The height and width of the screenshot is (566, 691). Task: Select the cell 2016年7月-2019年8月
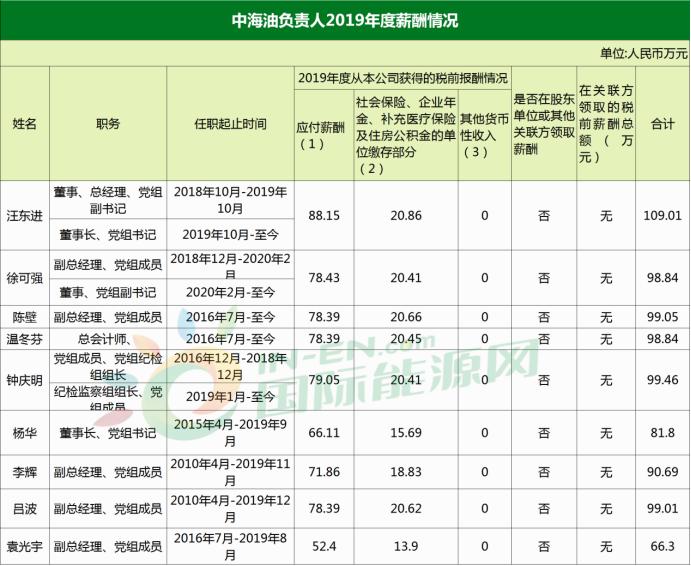[x=230, y=547]
